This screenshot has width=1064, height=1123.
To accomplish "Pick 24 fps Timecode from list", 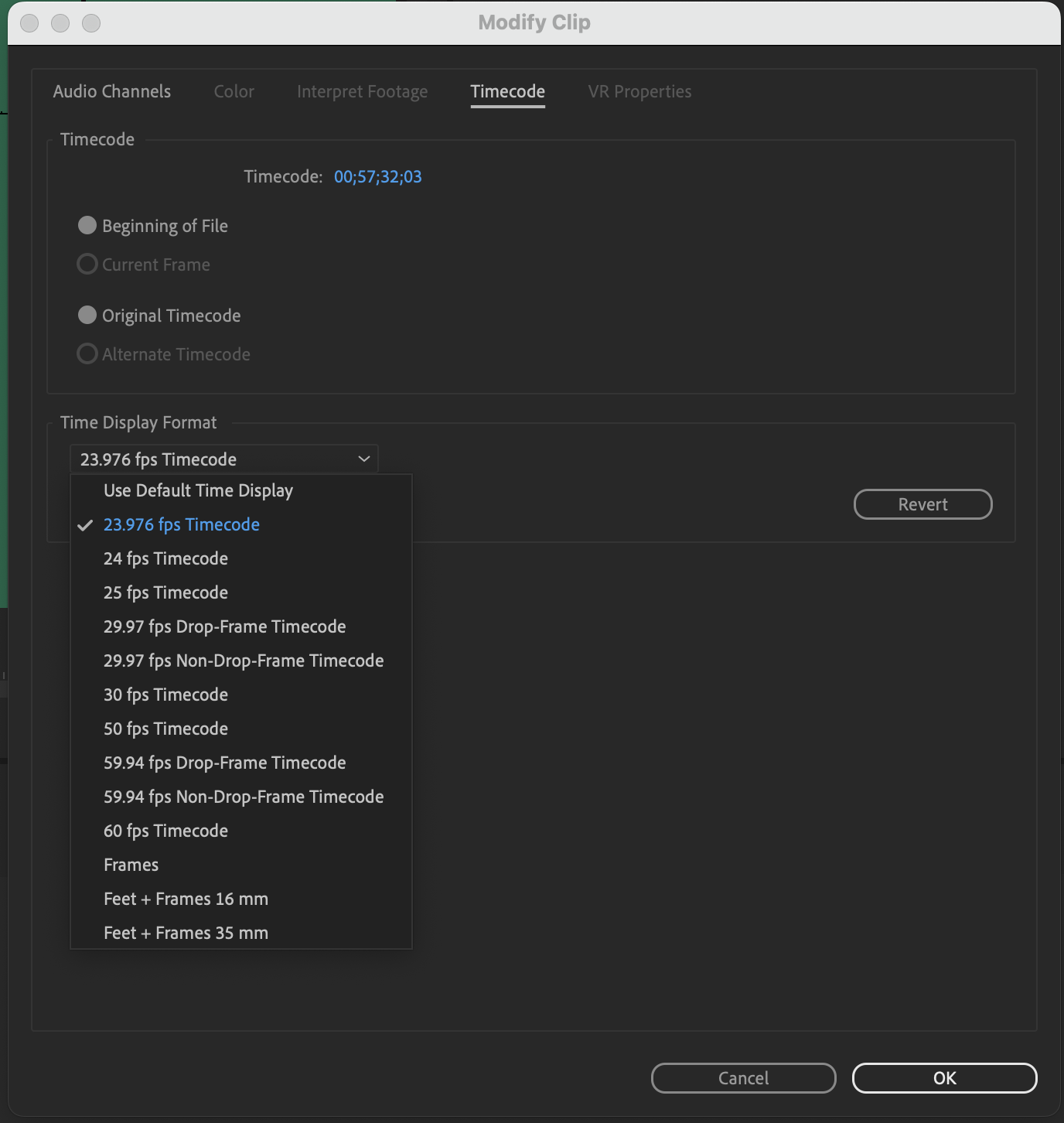I will tap(165, 558).
